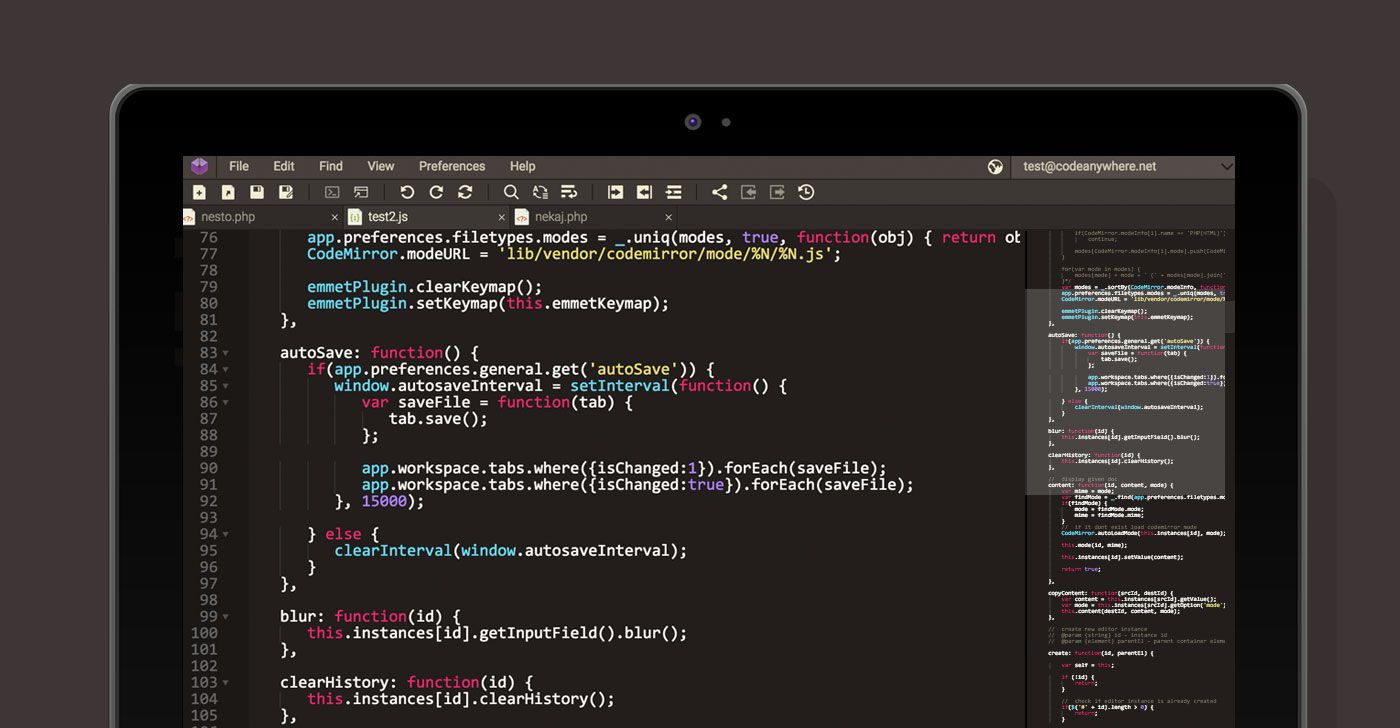Viewport: 1400px width, 728px height.
Task: Click the Redo arrow icon
Action: (x=436, y=192)
